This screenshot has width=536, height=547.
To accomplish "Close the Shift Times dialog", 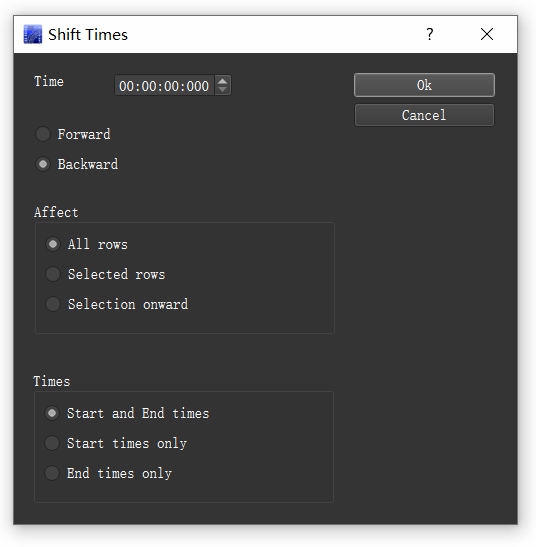I will [x=486, y=34].
